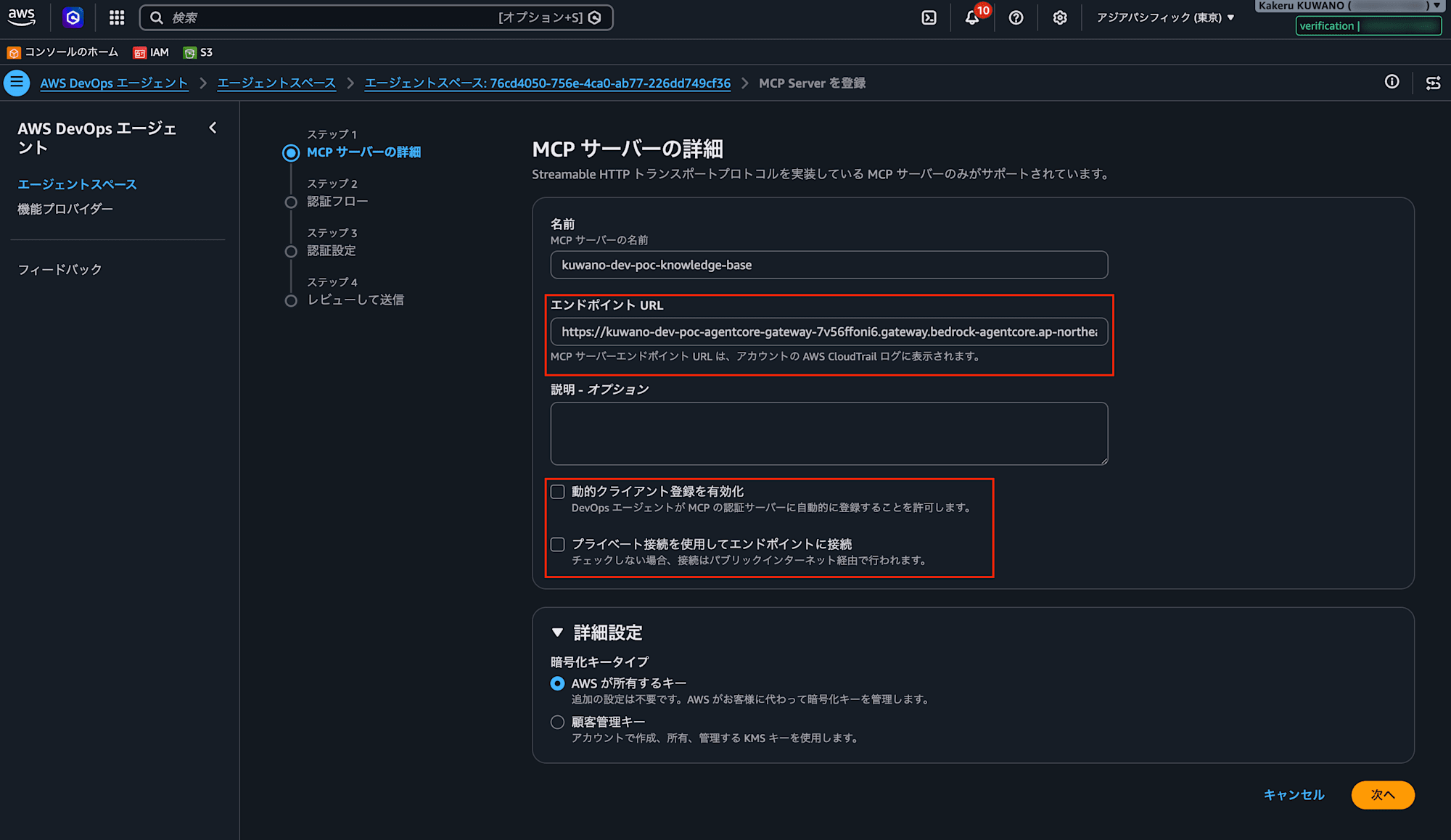The width and height of the screenshot is (1451, 840).
Task: Go to step 1 MCP サーバーの詳細
Action: (363, 152)
